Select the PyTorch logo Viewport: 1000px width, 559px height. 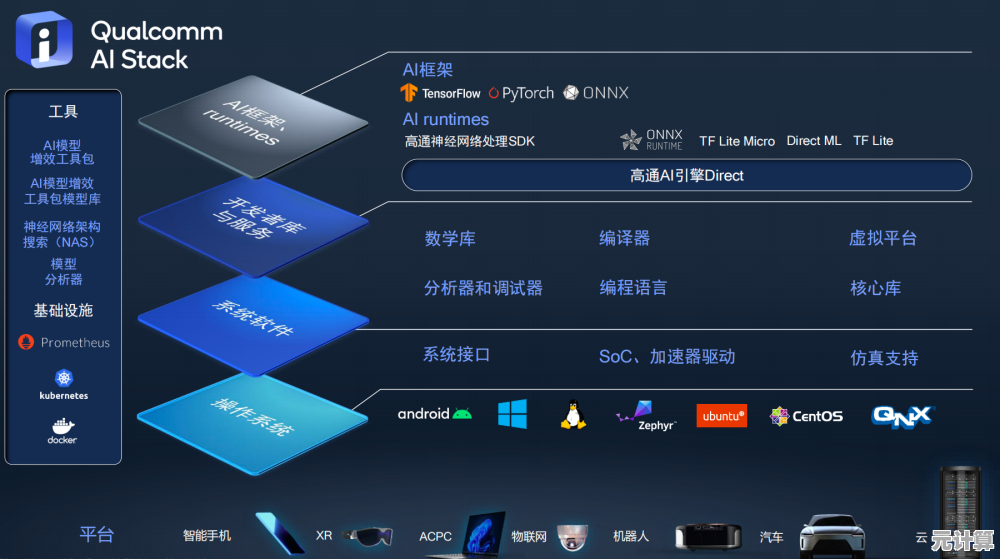(521, 93)
